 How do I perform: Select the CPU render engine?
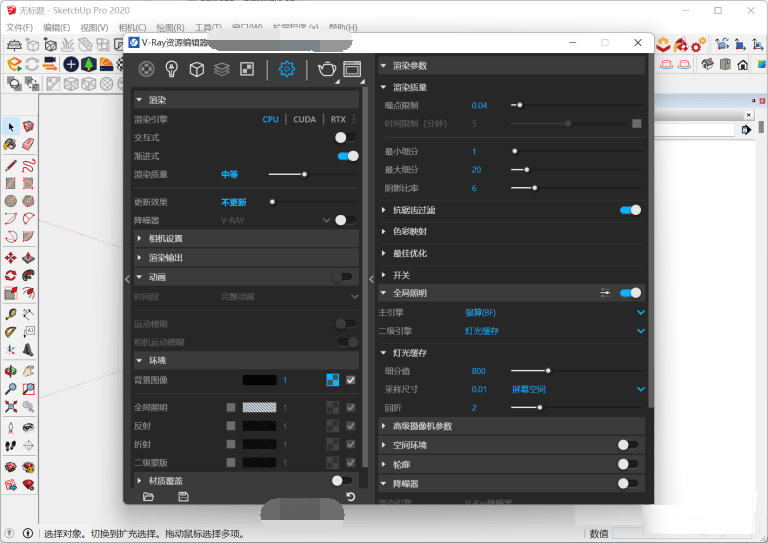click(x=270, y=119)
